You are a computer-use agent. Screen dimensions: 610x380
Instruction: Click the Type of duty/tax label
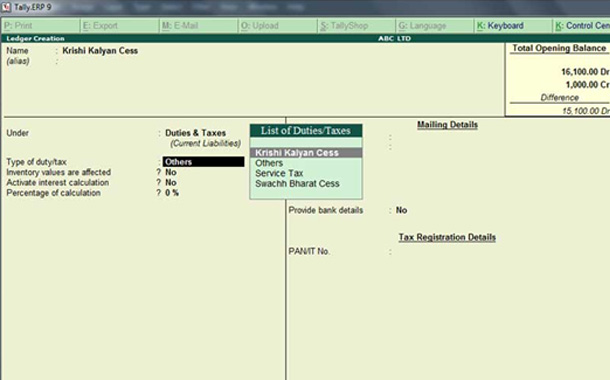[36, 162]
